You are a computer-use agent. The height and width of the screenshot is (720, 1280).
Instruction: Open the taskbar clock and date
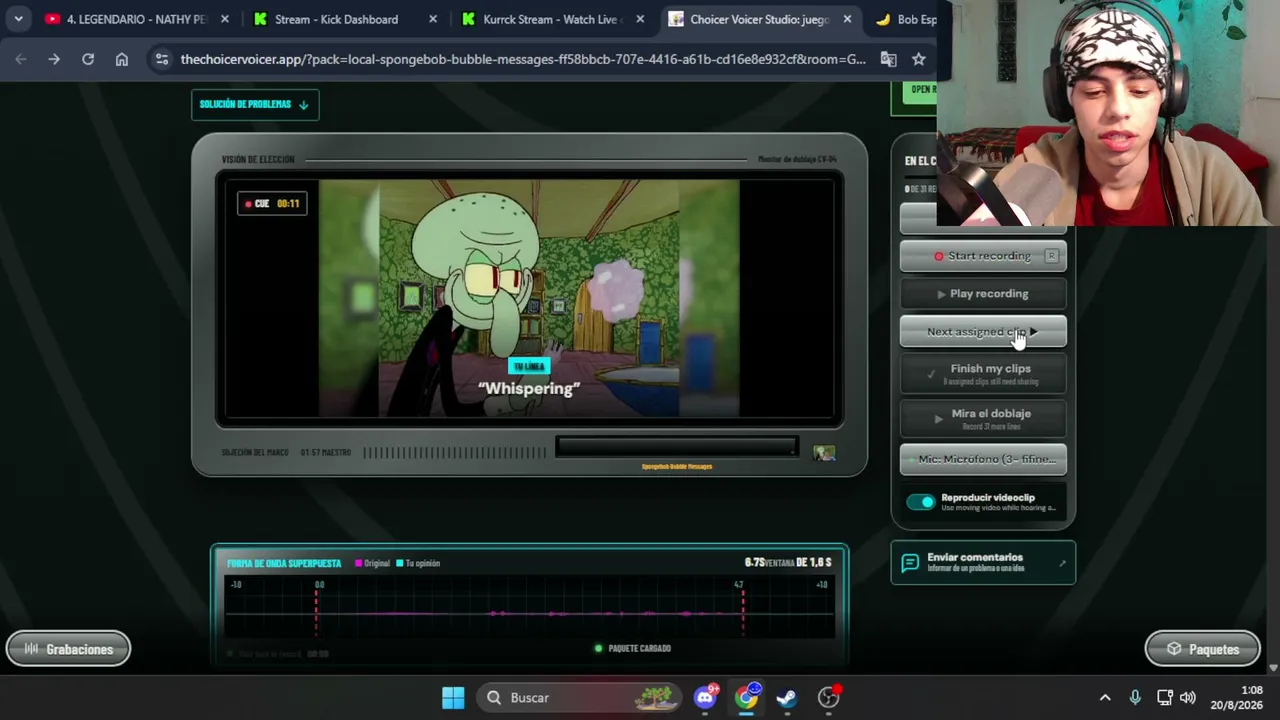(1237, 697)
